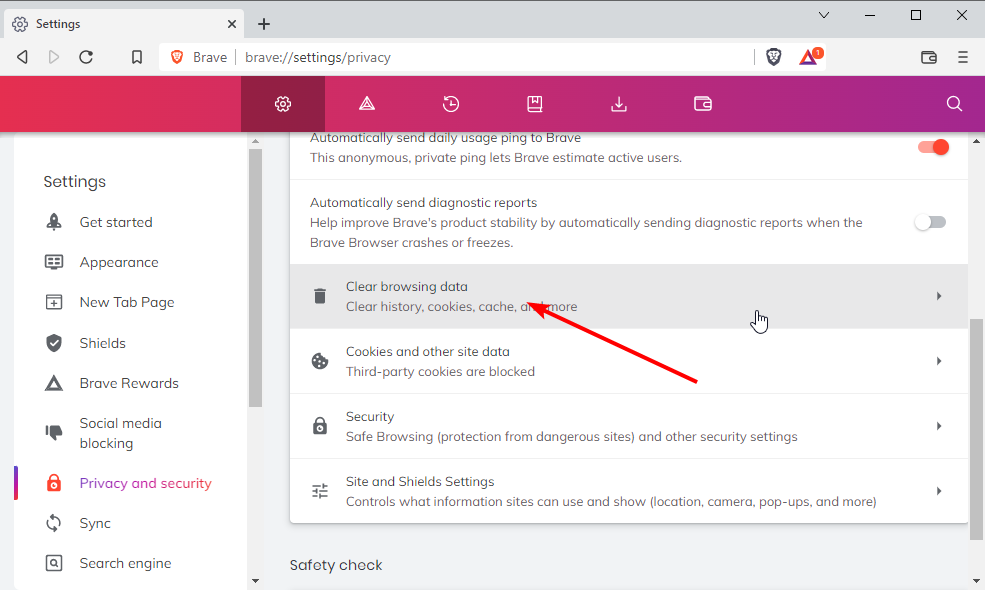Open Get started in the sidebar

(x=116, y=222)
